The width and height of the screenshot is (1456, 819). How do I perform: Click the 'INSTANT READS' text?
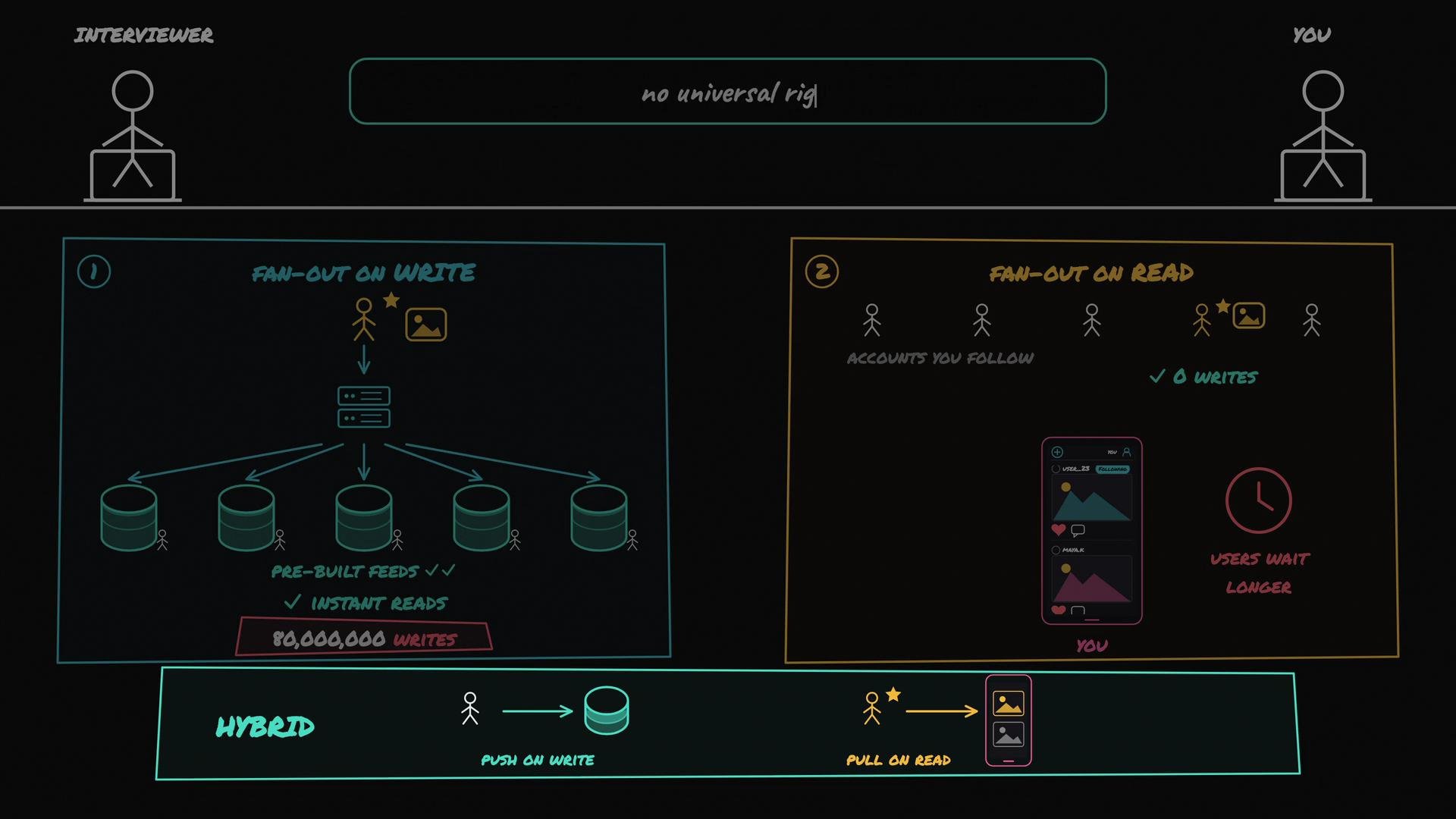379,604
